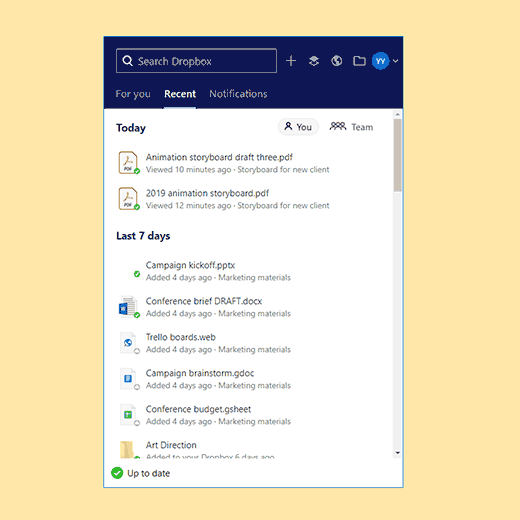
Task: Click the Up to date status text
Action: (149, 473)
